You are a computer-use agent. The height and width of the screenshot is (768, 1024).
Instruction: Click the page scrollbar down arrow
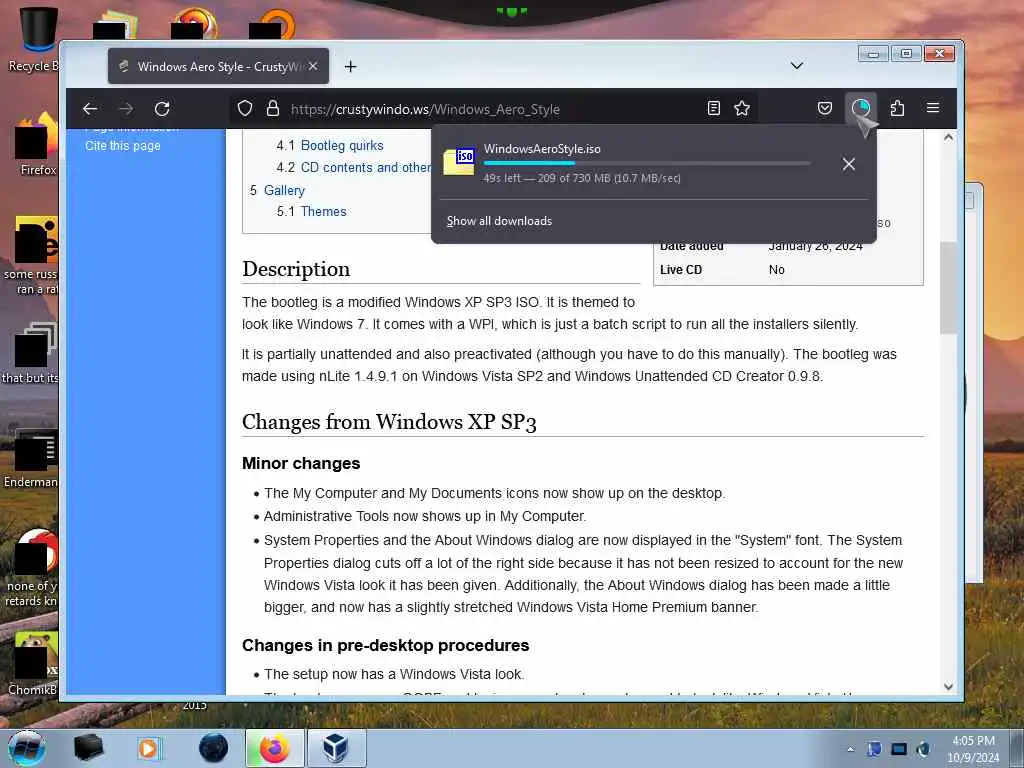tap(948, 686)
